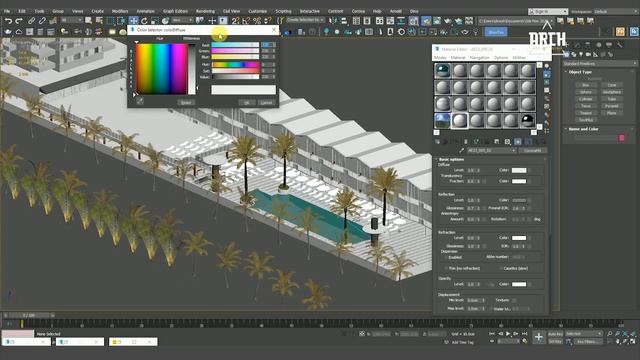Select the Lights category icon
The width and height of the screenshot is (640, 360).
pos(581,54)
